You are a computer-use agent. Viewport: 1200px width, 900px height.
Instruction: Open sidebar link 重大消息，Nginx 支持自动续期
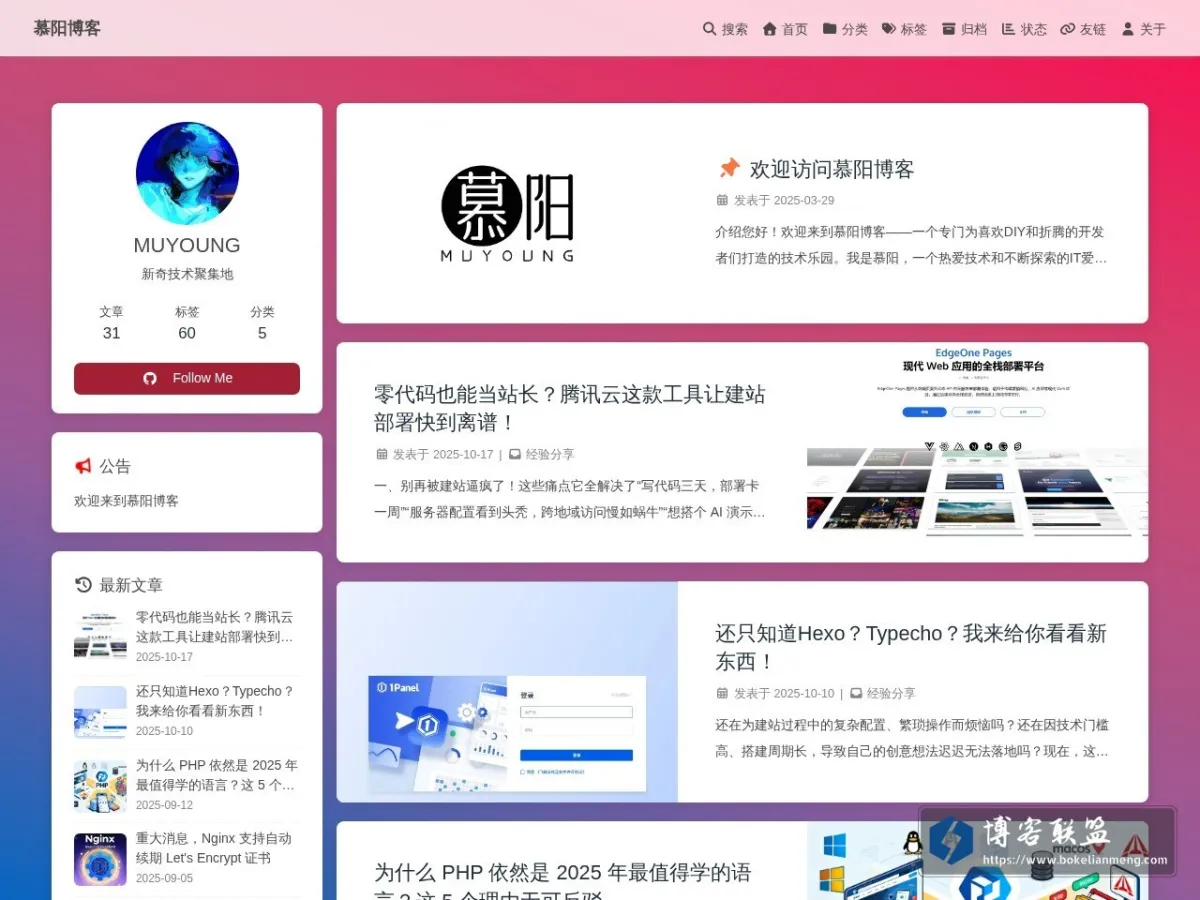coord(214,848)
